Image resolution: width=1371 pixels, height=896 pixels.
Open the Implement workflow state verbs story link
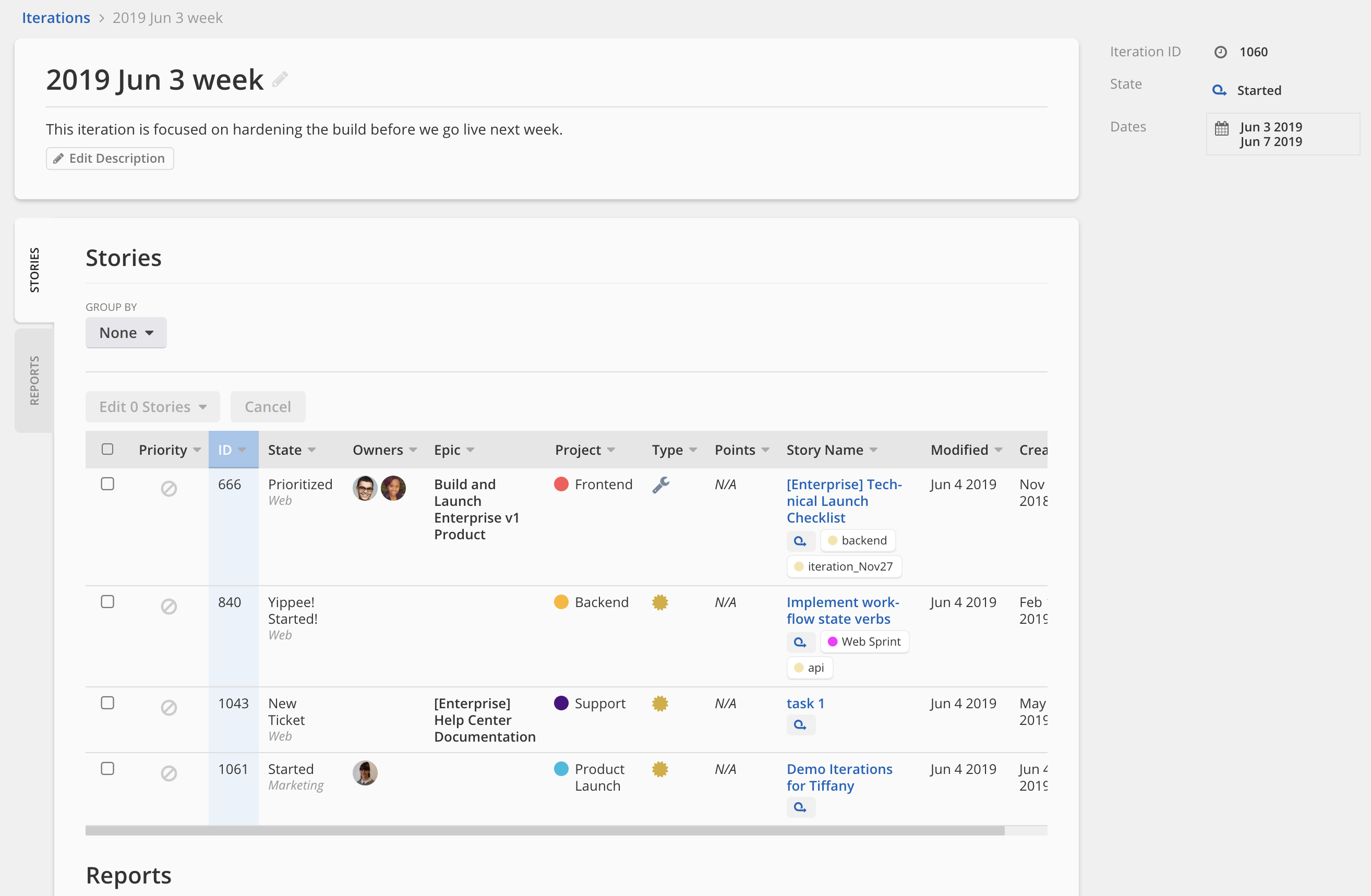coord(841,610)
